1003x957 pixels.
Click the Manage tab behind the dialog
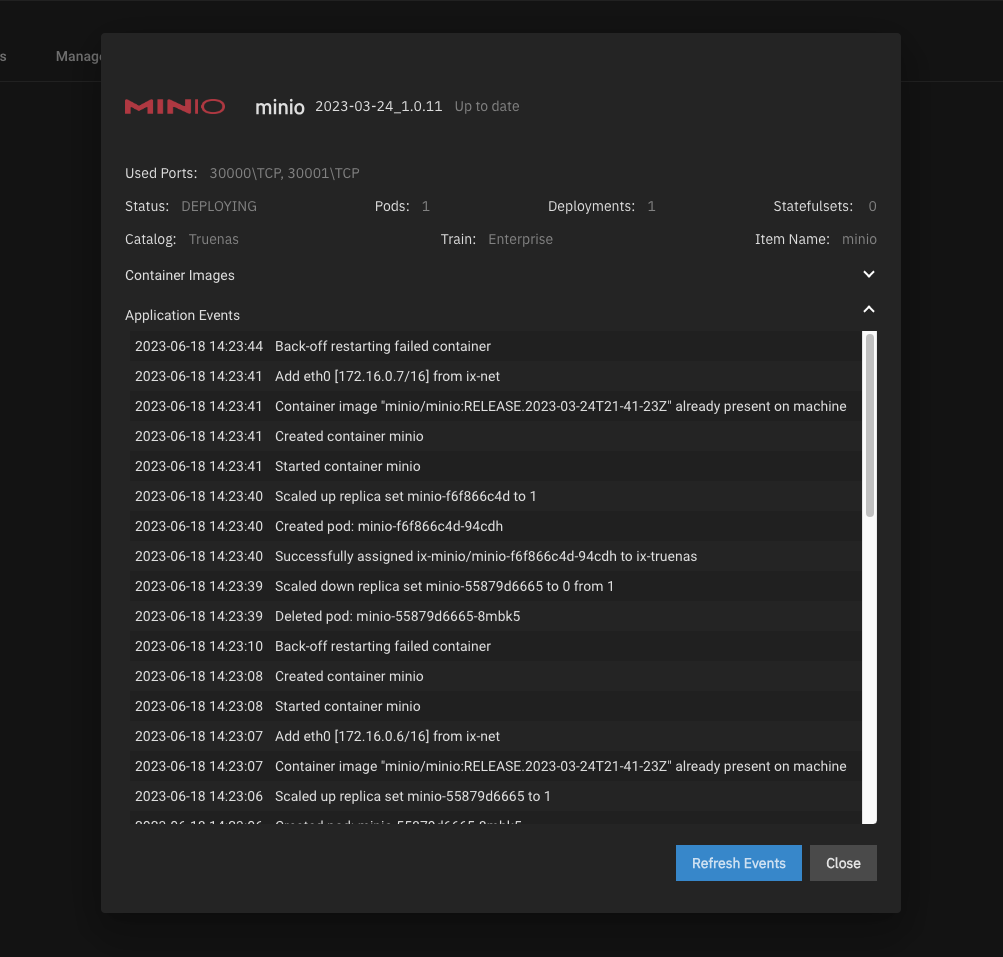[78, 56]
